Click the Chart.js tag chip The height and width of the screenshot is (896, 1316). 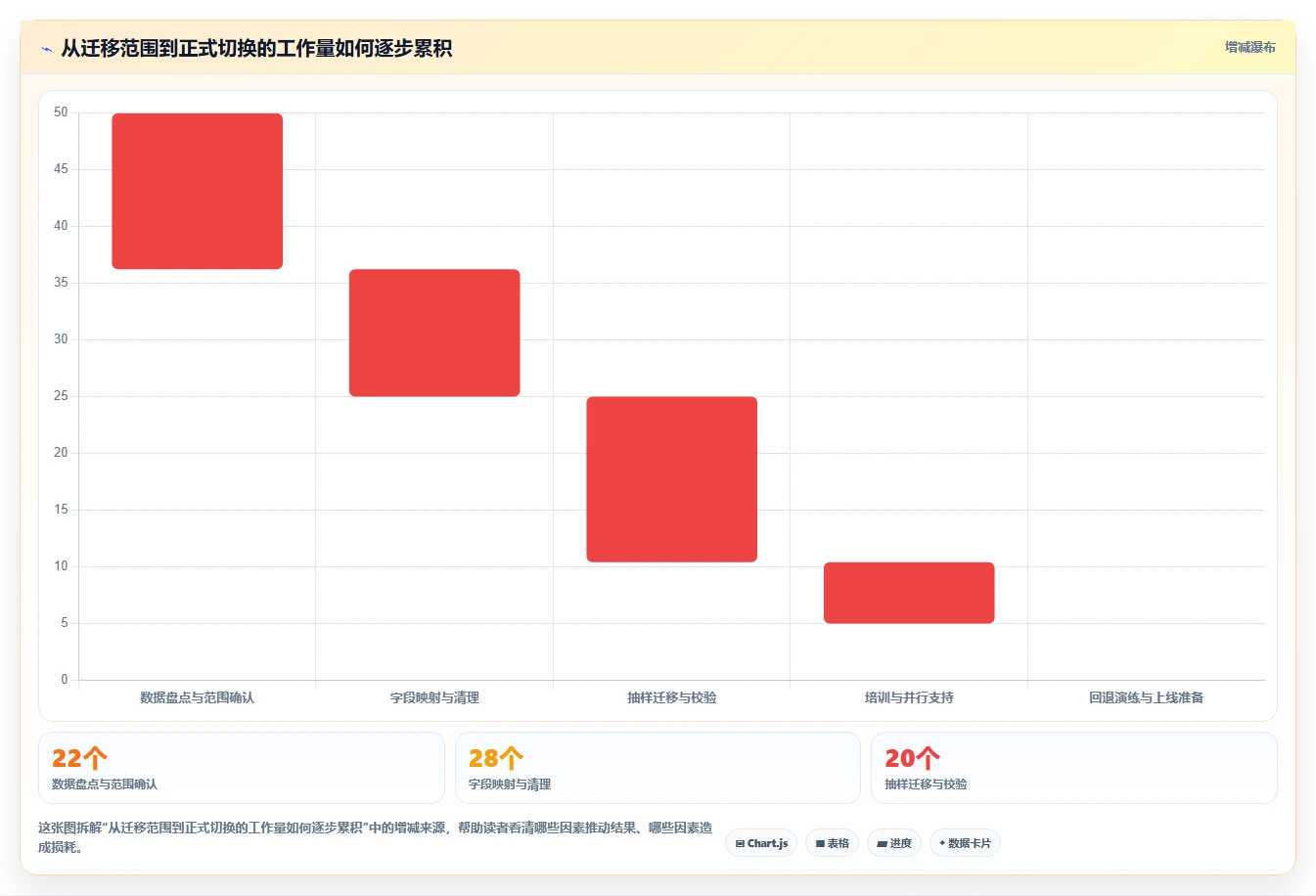[761, 843]
